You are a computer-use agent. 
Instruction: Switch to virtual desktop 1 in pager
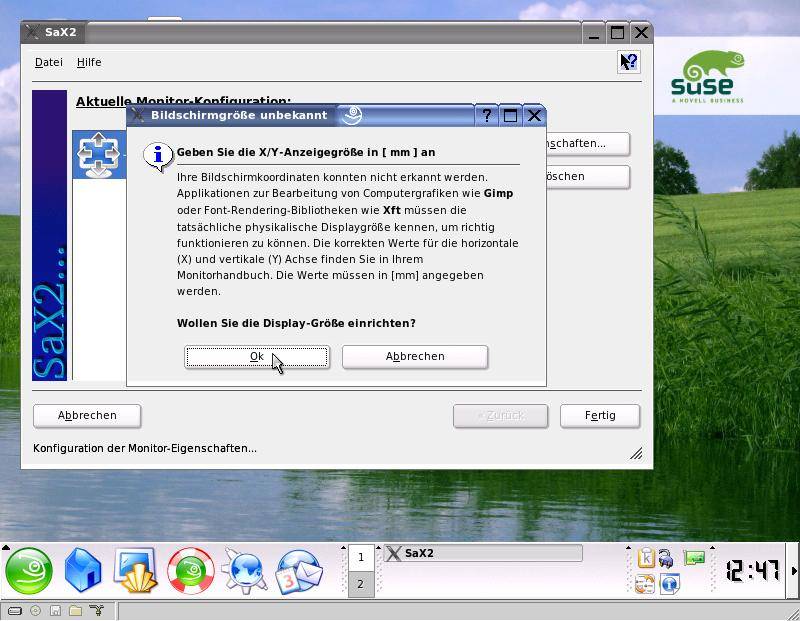[x=361, y=557]
